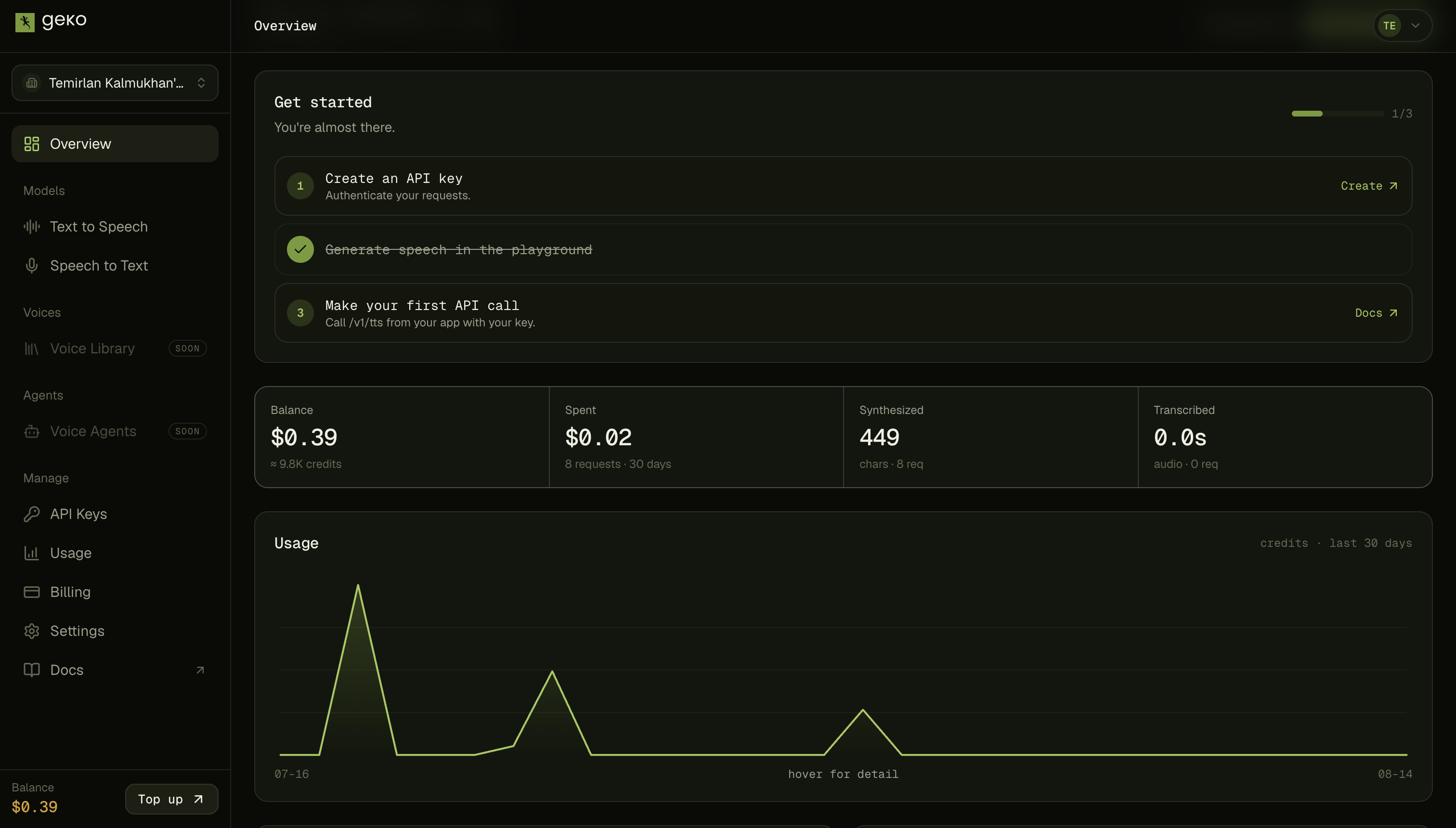The image size is (1456, 828).
Task: Open Docs from the sidebar
Action: pyautogui.click(x=115, y=670)
